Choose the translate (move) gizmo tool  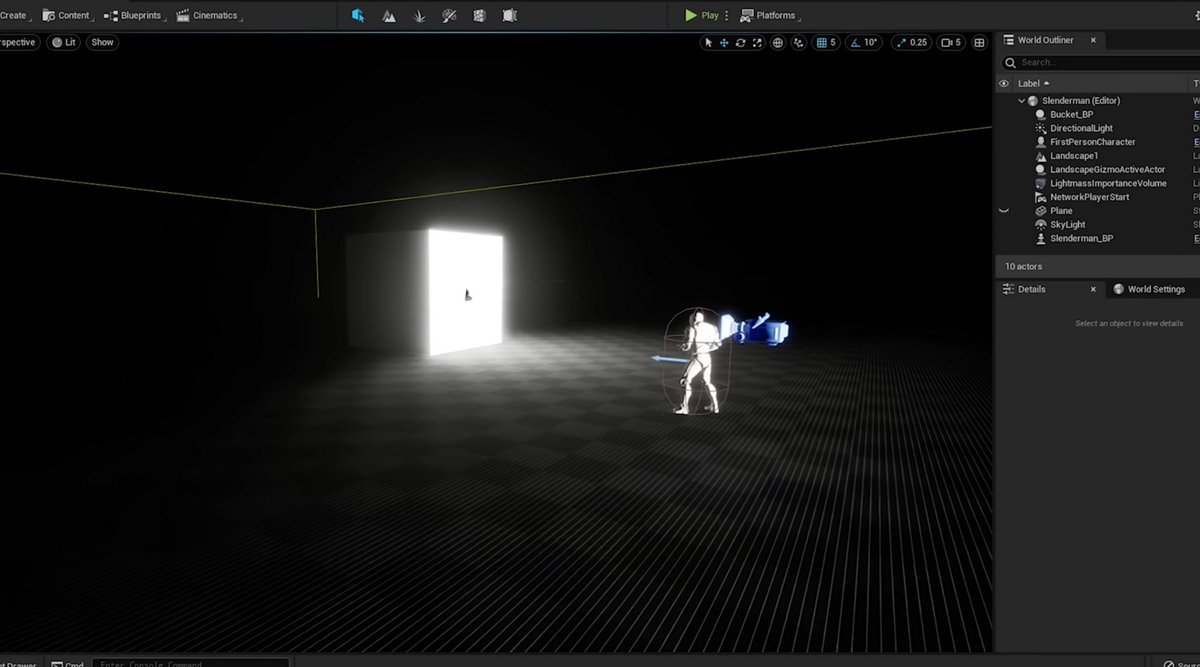pos(724,42)
